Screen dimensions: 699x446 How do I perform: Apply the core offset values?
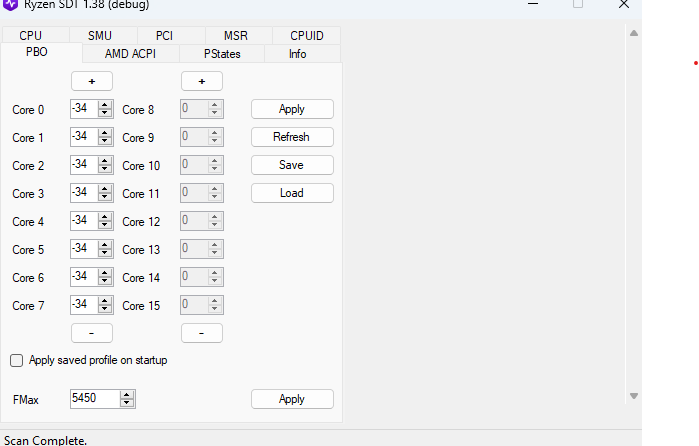coord(292,109)
